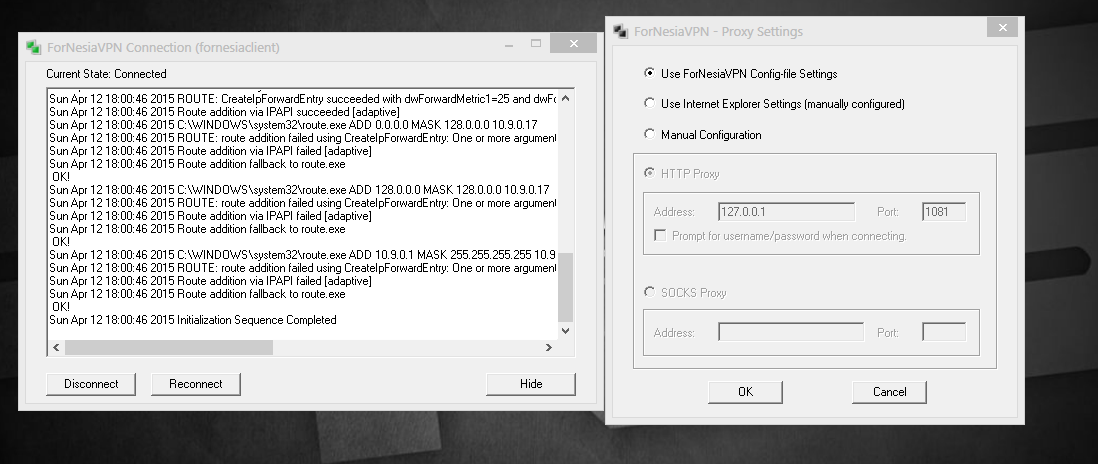The height and width of the screenshot is (464, 1098).
Task: Click log line route.exe ADD 10.9.0.1 MASK
Action: coord(303,255)
